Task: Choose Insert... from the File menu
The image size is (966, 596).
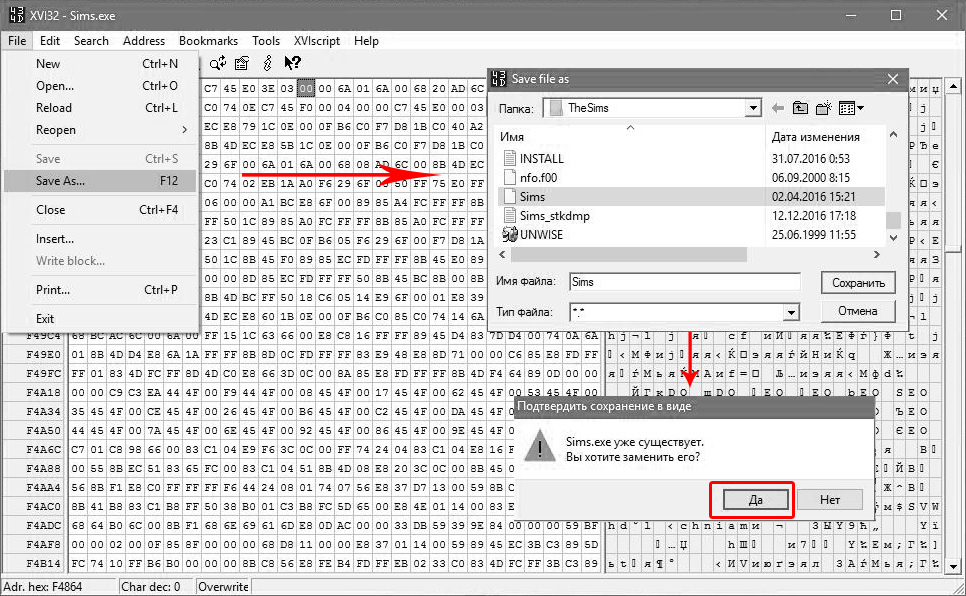Action: click(x=100, y=239)
